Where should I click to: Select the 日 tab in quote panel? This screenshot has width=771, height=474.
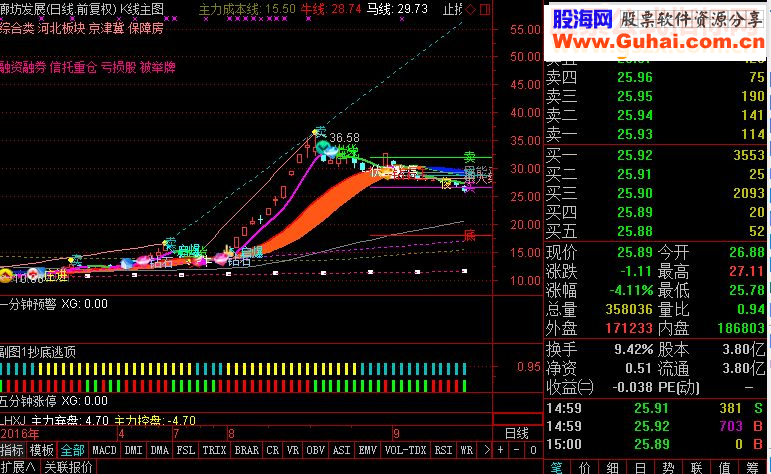[x=640, y=468]
